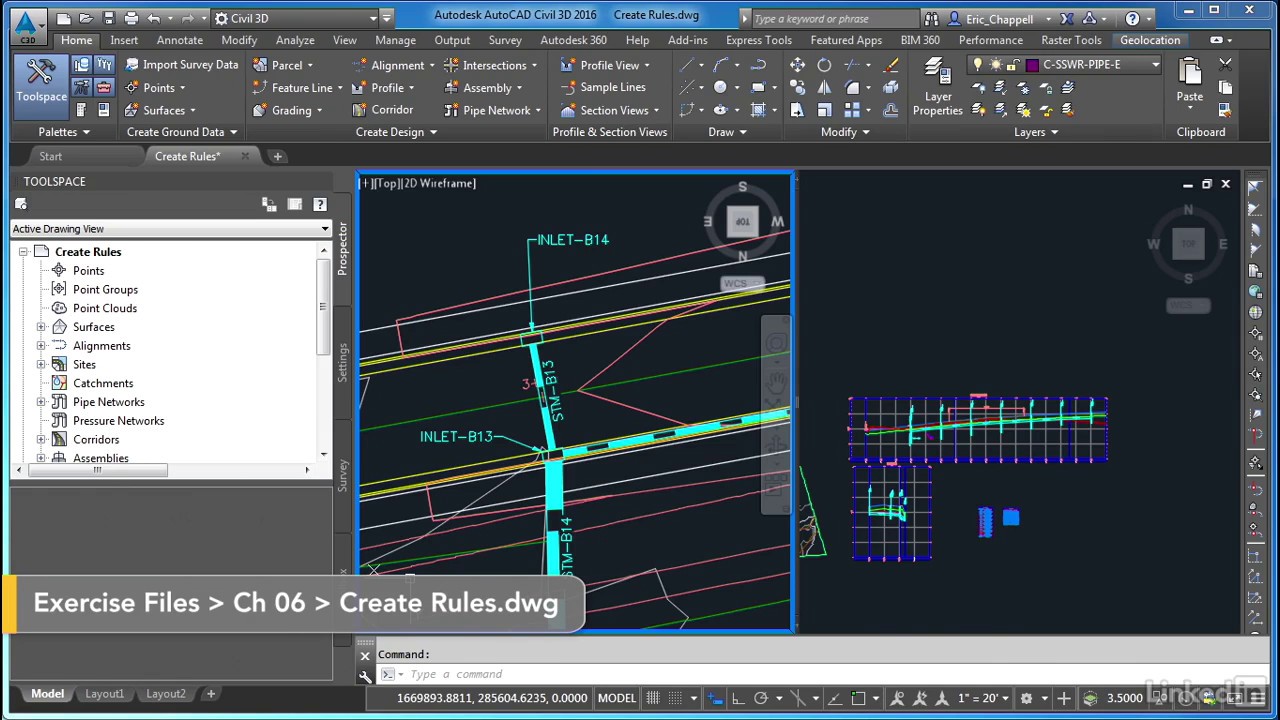This screenshot has height=720, width=1280.
Task: Toggle Ortho mode in status bar
Action: click(737, 698)
